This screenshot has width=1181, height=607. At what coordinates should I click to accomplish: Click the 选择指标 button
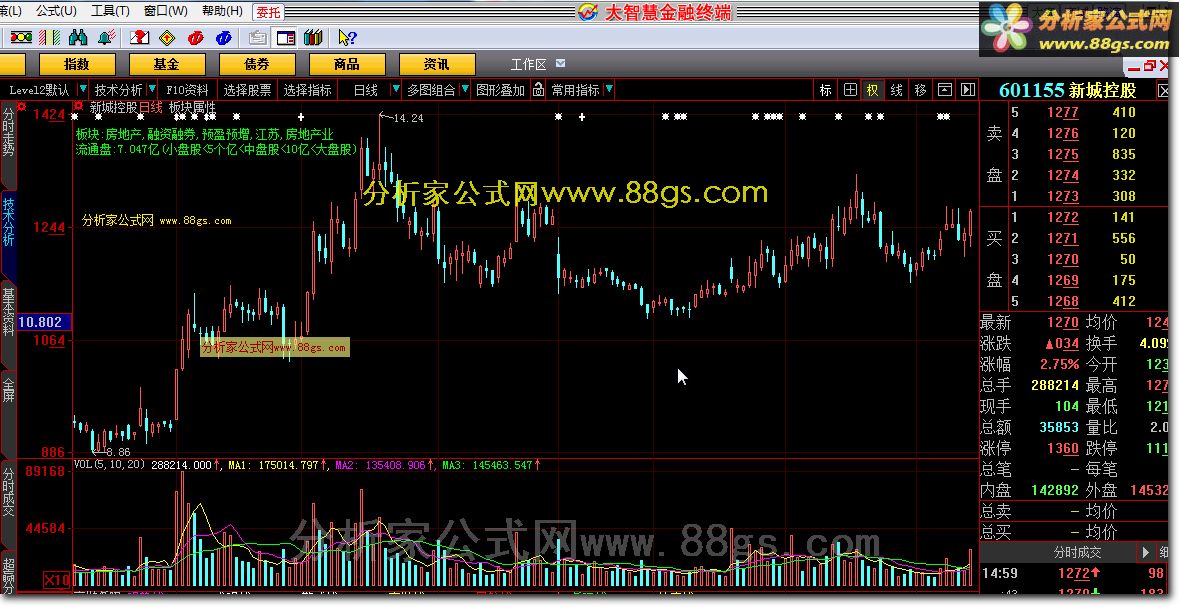[x=307, y=90]
